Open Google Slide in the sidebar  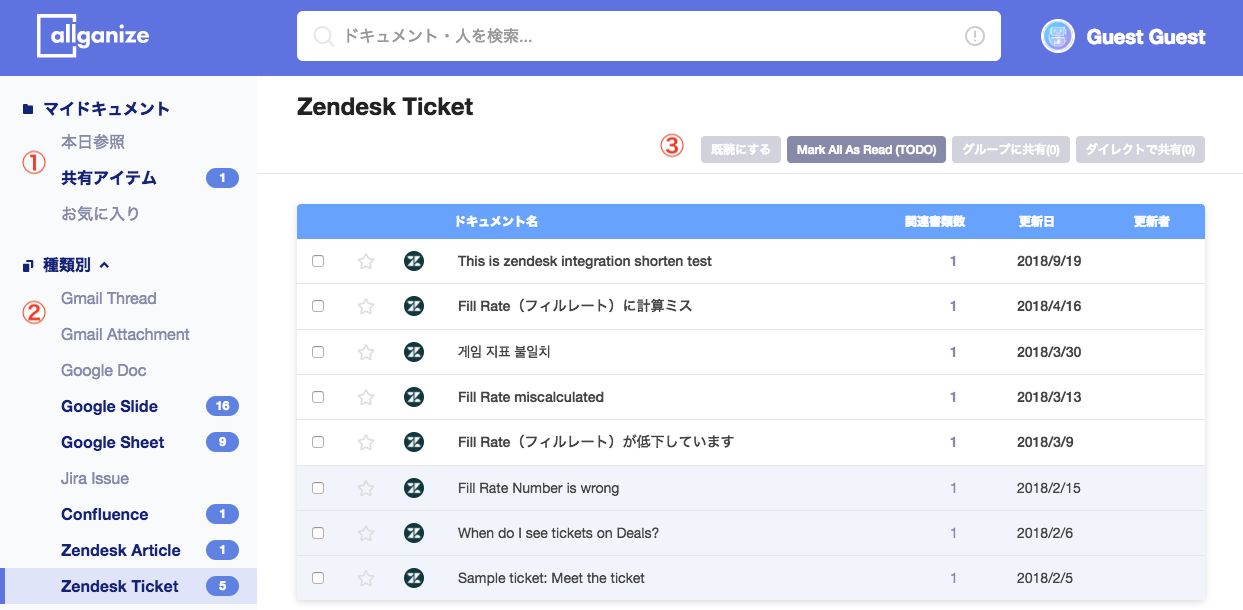(109, 406)
